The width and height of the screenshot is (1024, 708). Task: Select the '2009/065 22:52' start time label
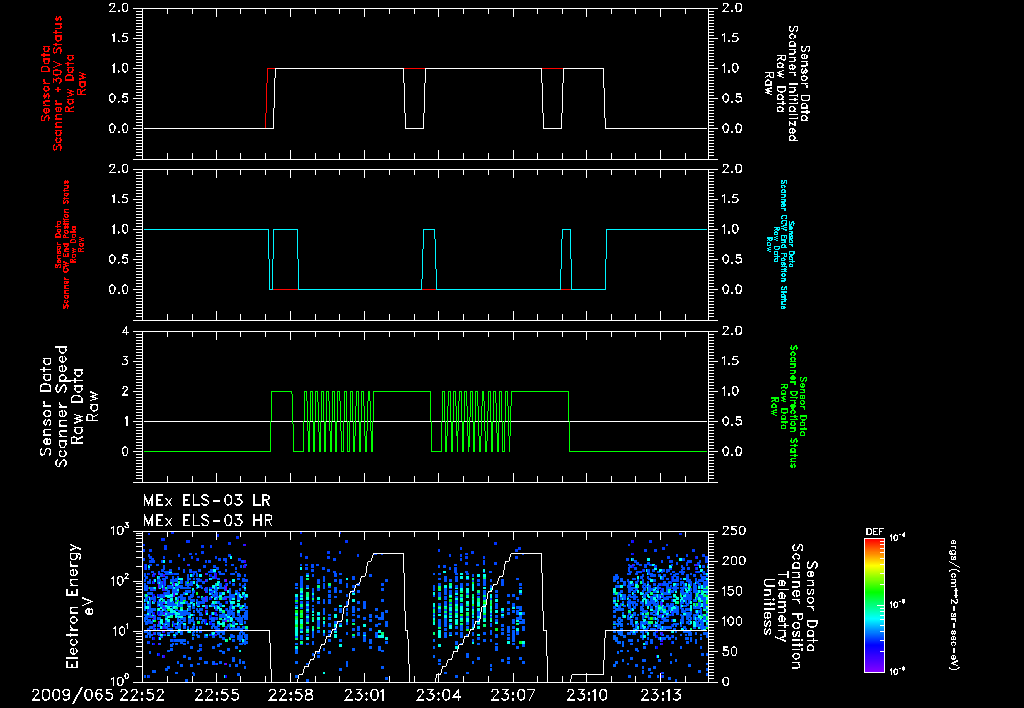point(98,695)
